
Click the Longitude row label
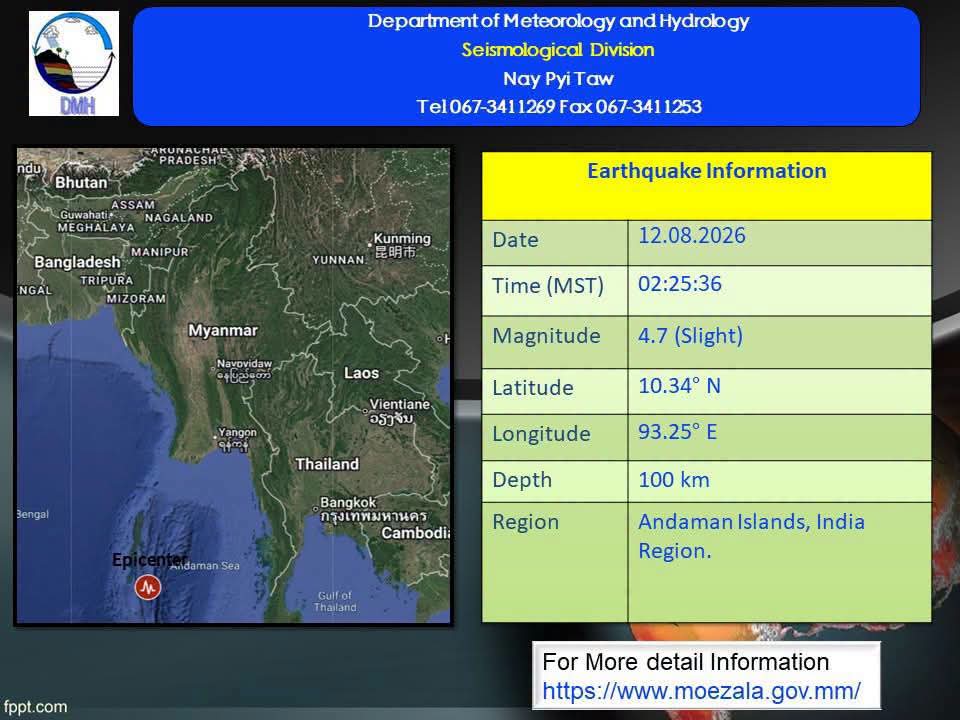coord(541,434)
